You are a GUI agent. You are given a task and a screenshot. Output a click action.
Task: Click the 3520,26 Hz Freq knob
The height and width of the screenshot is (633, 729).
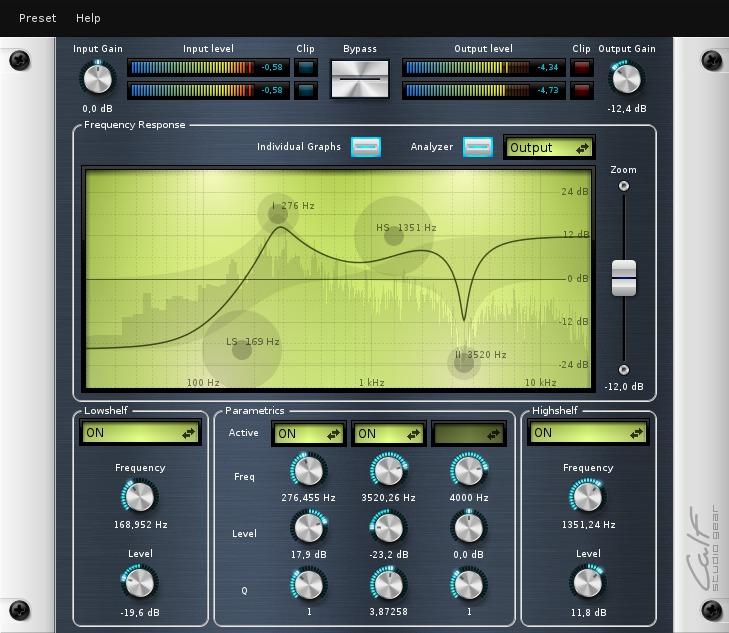[389, 470]
